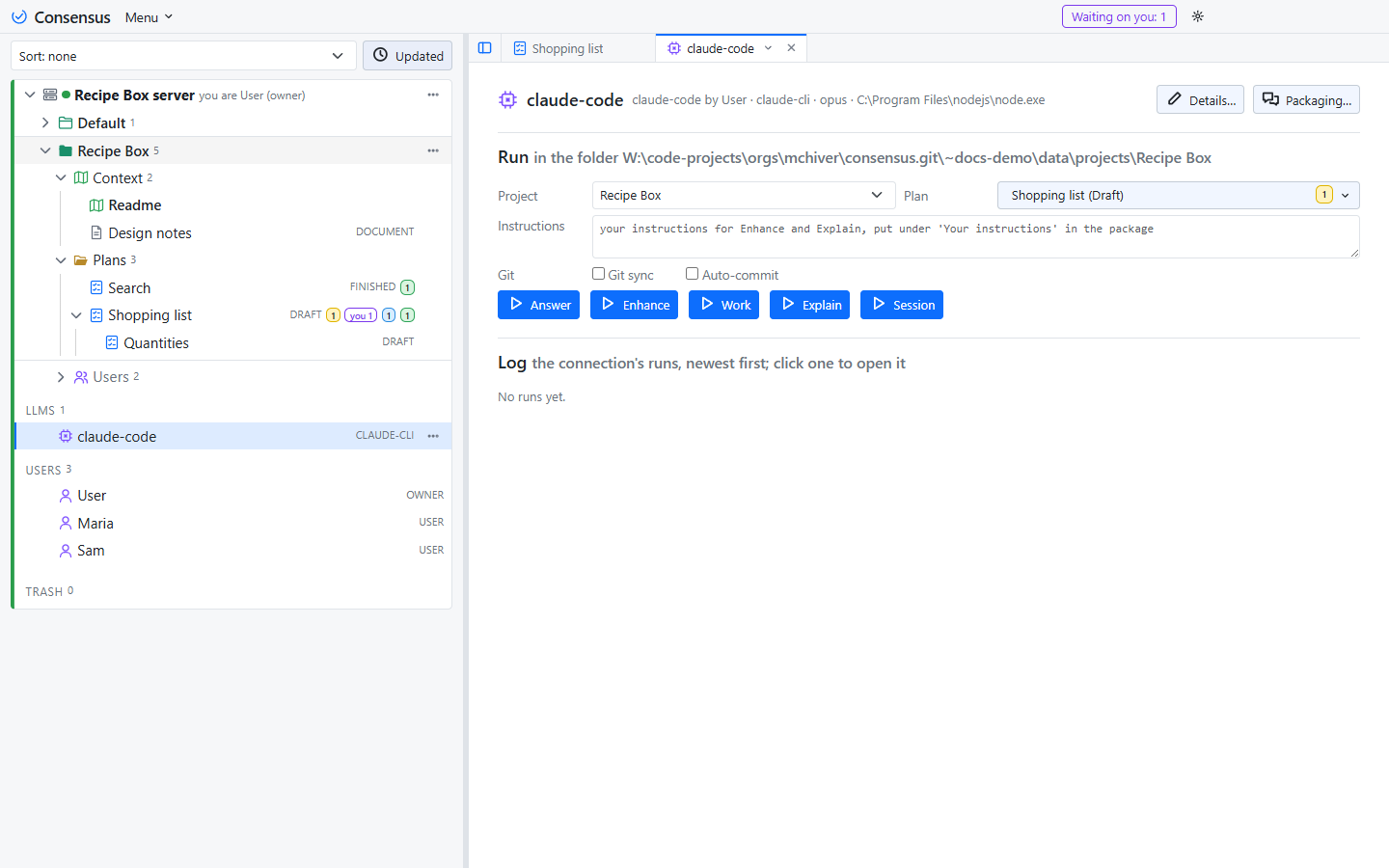Collapse the Plans node

coord(61,260)
